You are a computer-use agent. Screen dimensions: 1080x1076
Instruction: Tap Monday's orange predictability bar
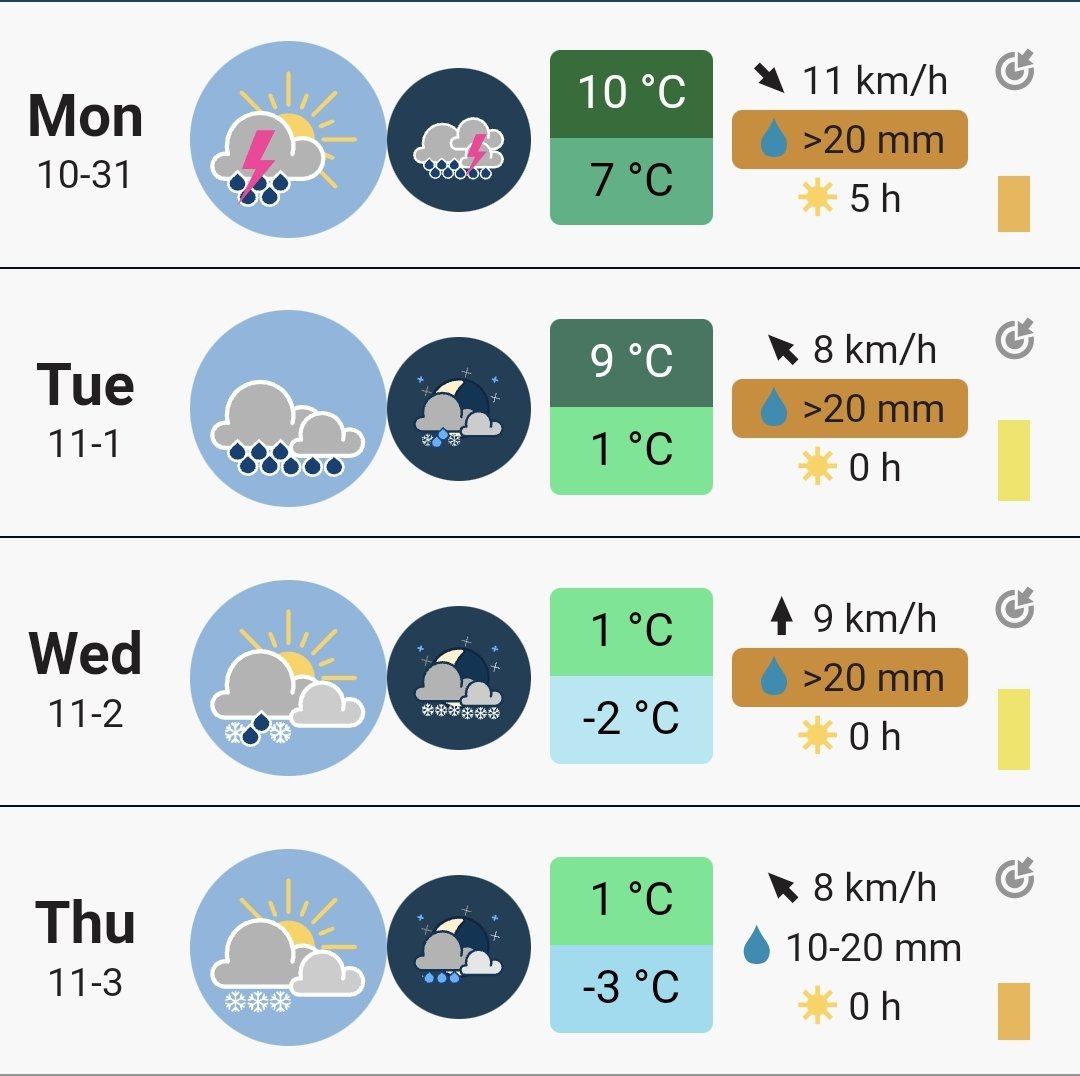(x=1014, y=204)
